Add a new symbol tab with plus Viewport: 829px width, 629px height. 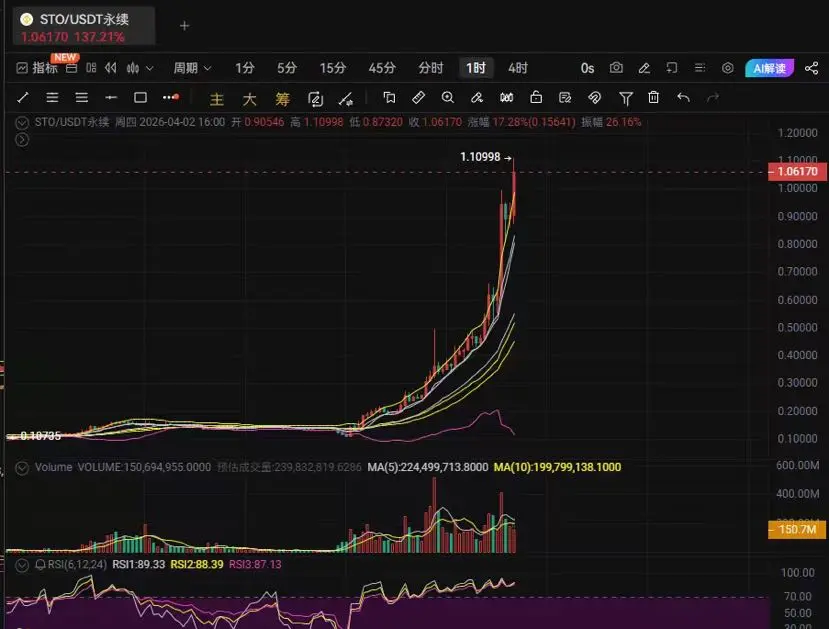184,25
